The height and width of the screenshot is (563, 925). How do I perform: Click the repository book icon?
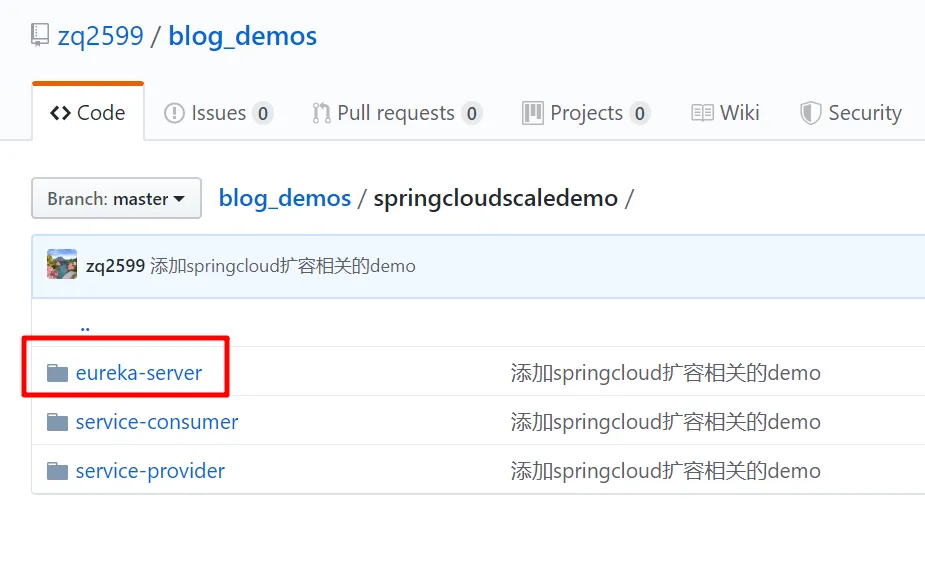pyautogui.click(x=40, y=35)
